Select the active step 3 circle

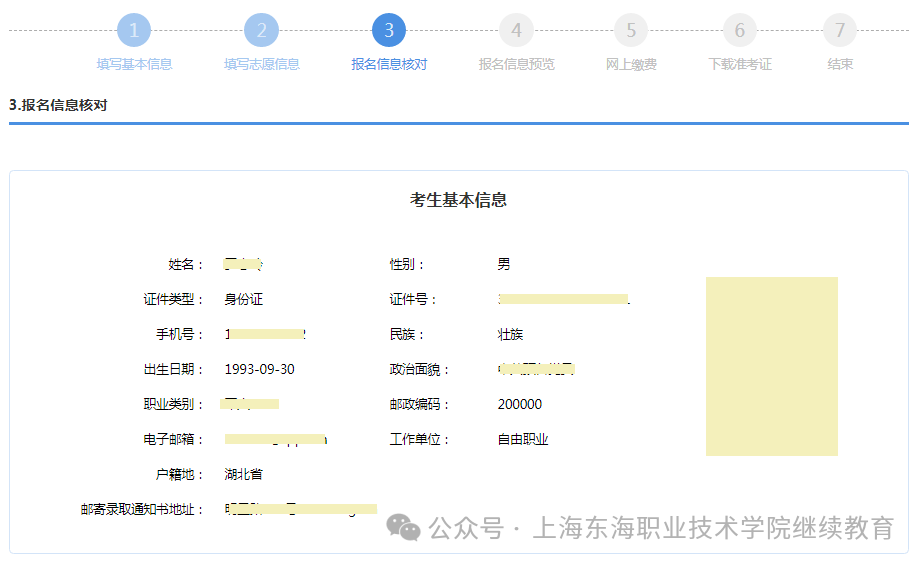tap(389, 30)
